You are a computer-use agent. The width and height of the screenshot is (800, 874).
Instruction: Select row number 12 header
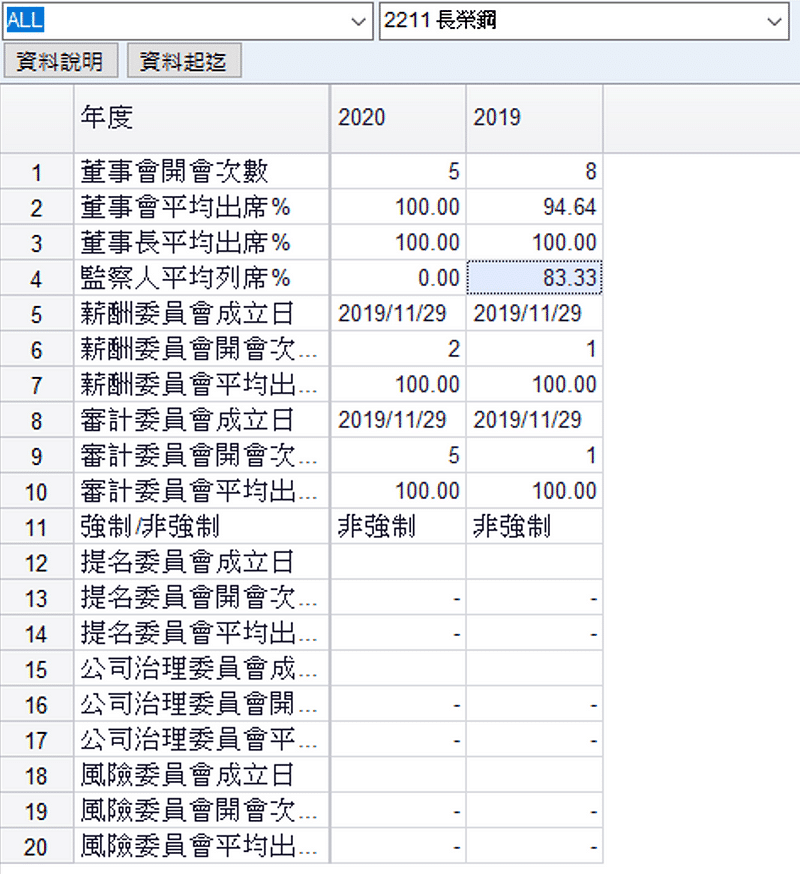click(37, 562)
